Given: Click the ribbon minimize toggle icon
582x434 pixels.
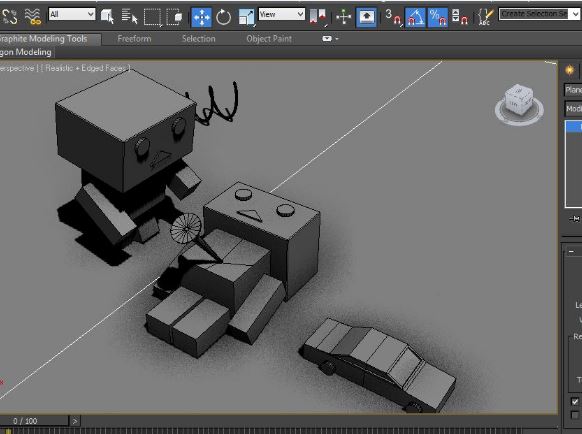Looking at the screenshot, I should tap(327, 39).
